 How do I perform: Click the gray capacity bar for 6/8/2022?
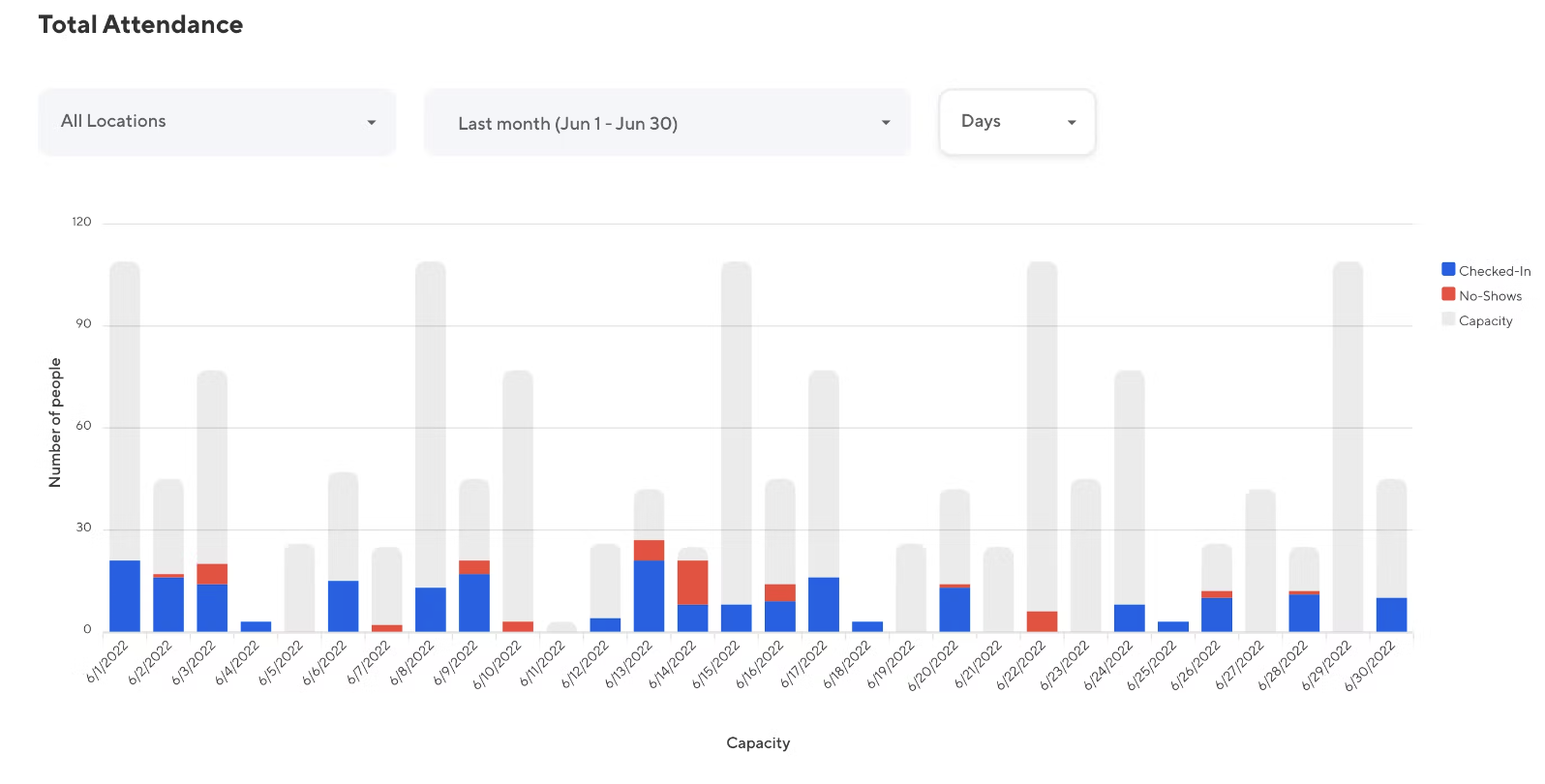coord(431,416)
